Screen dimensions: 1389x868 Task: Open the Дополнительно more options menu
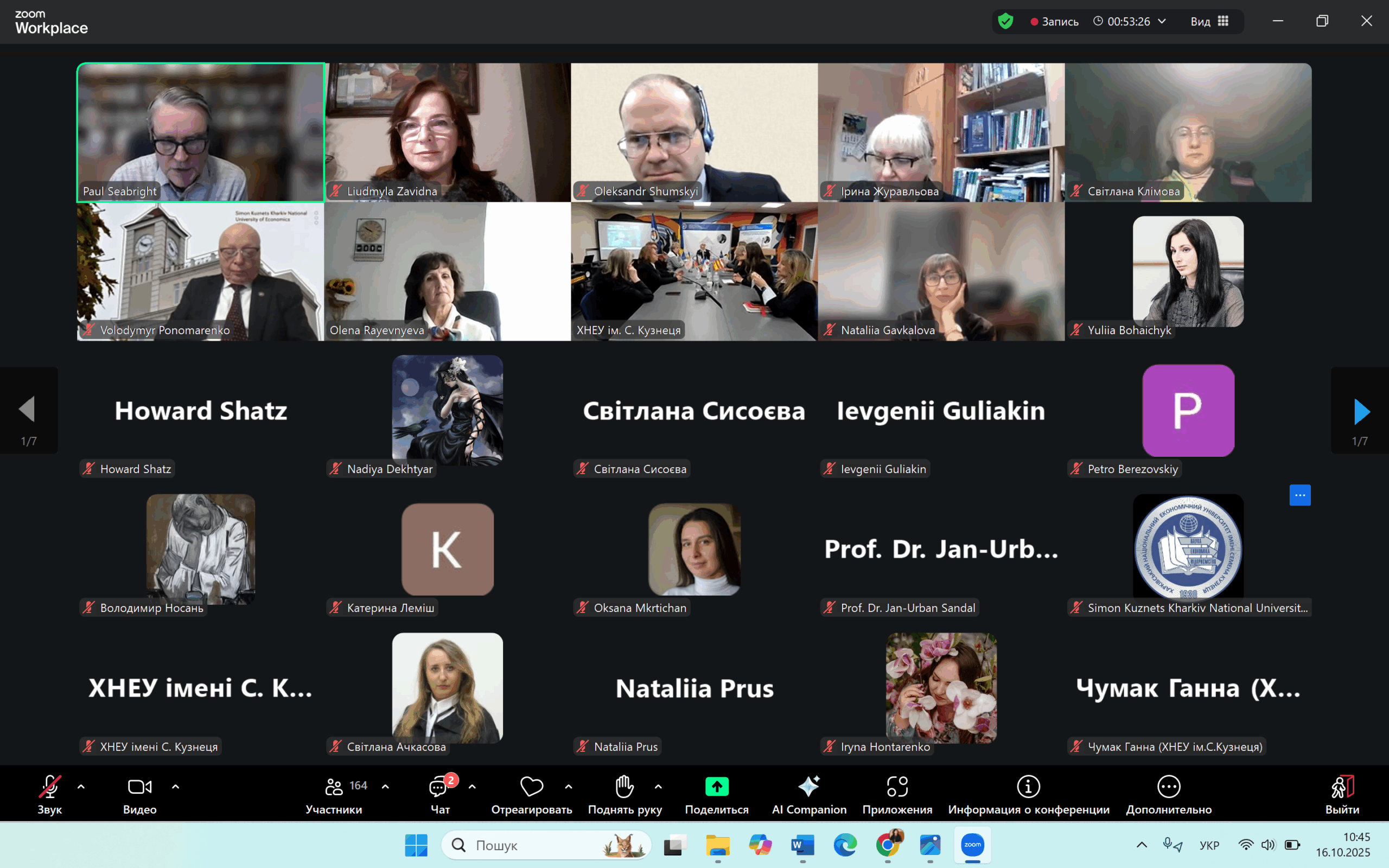[x=1169, y=788]
